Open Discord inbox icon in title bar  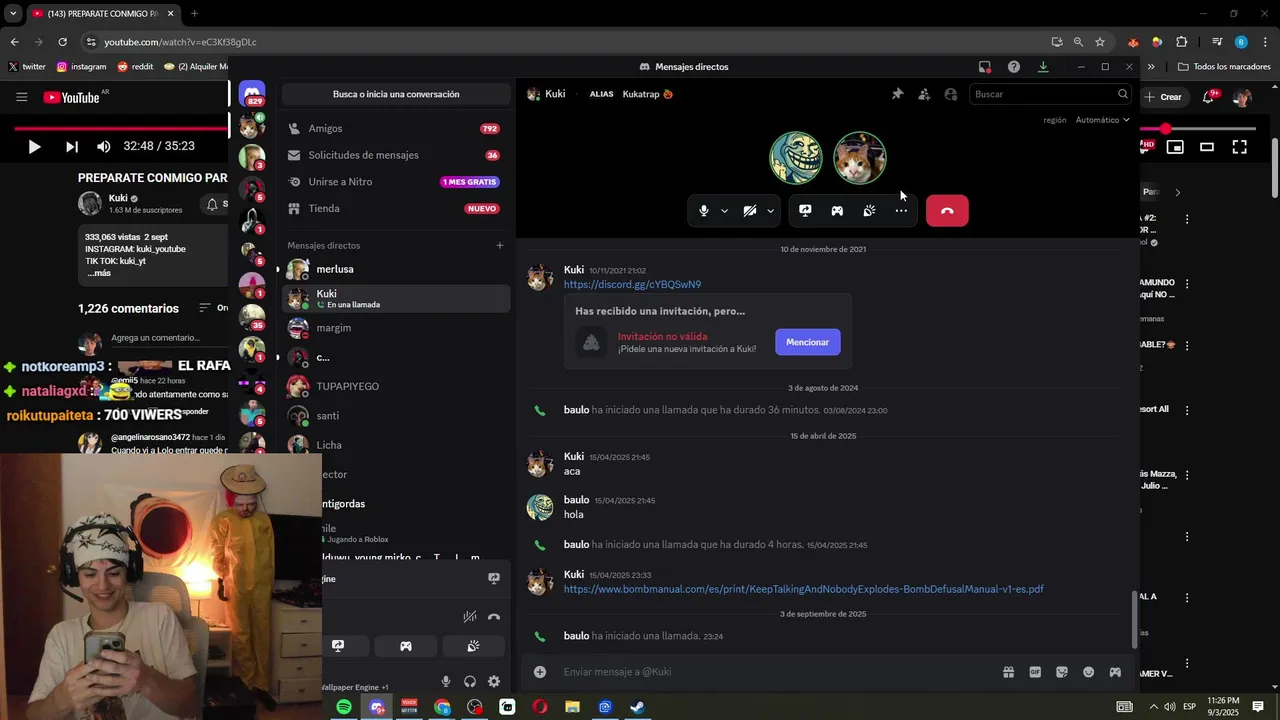[985, 67]
